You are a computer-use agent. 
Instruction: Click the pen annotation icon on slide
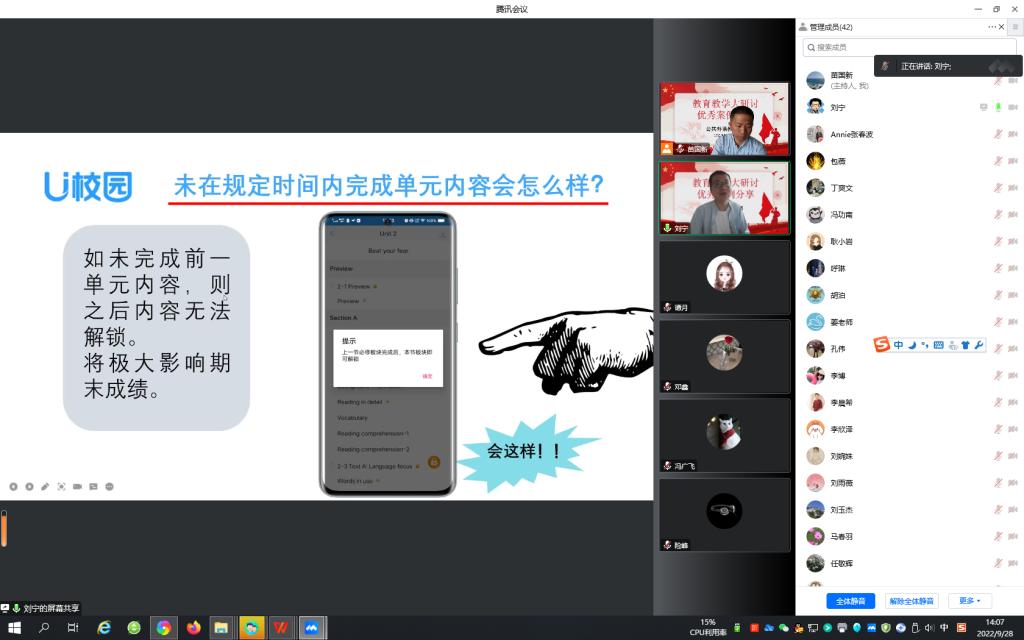point(45,487)
